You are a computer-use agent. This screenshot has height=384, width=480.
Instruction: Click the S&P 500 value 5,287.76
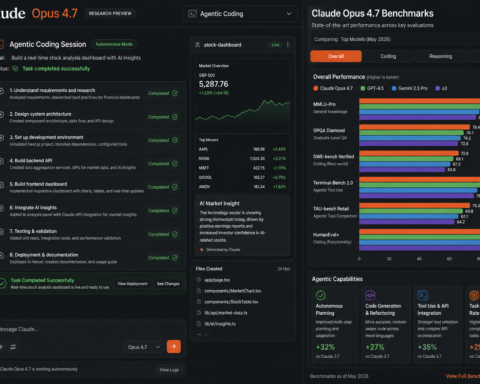pyautogui.click(x=214, y=84)
